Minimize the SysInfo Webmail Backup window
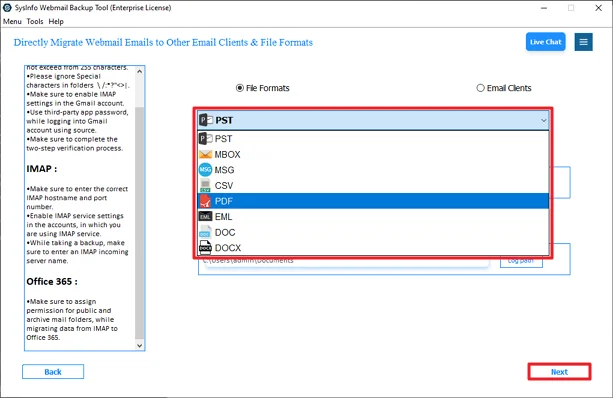The image size is (613, 398). point(544,8)
